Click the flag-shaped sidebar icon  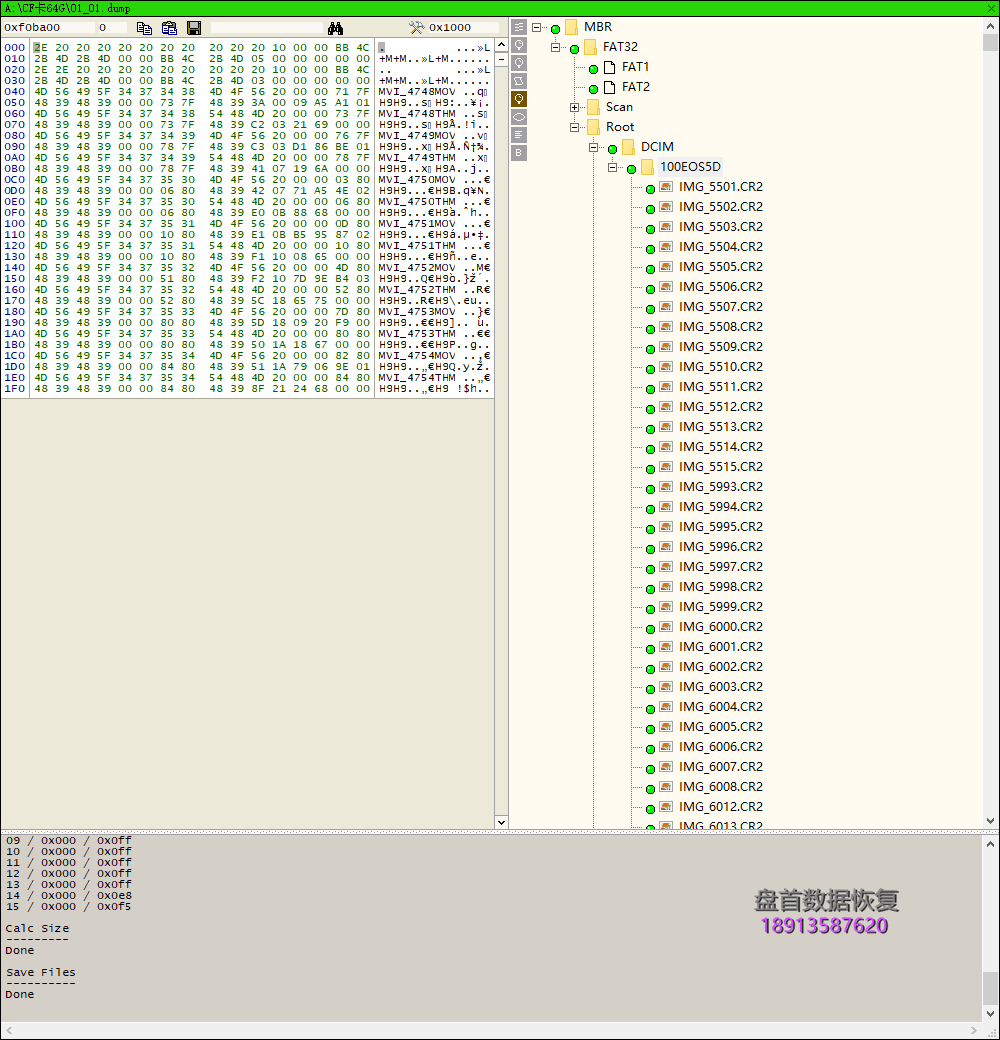pos(519,81)
